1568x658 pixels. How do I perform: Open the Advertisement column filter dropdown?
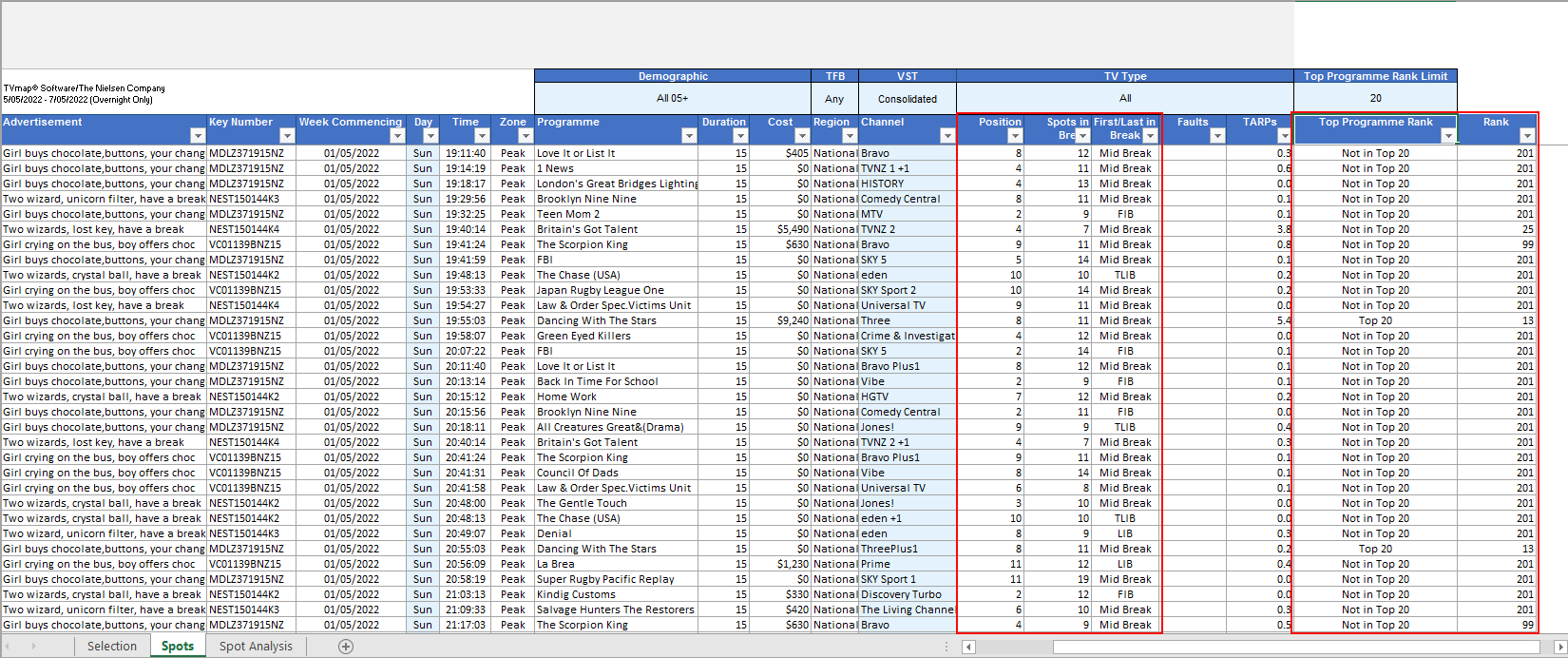pyautogui.click(x=198, y=136)
